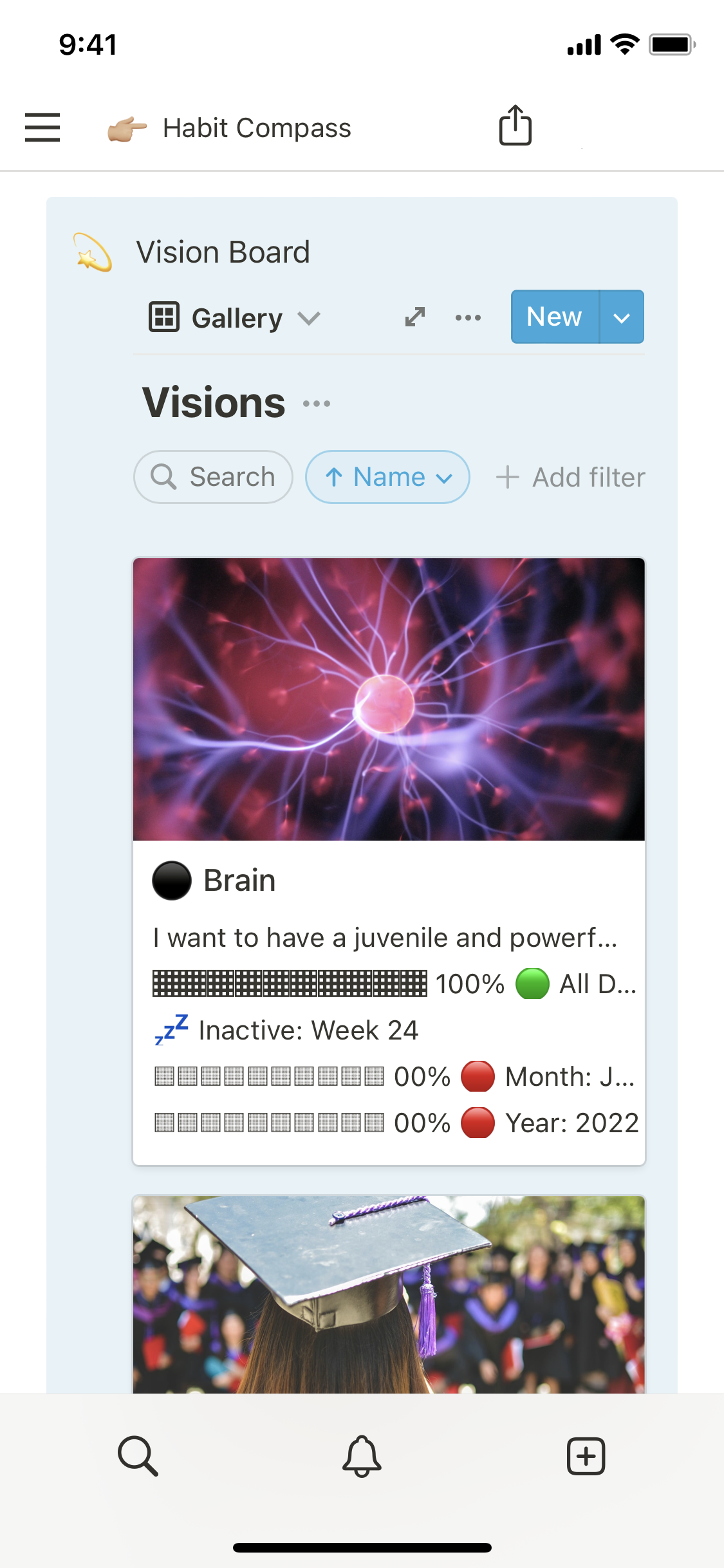Click the 100% progress bar on Brain

click(290, 984)
